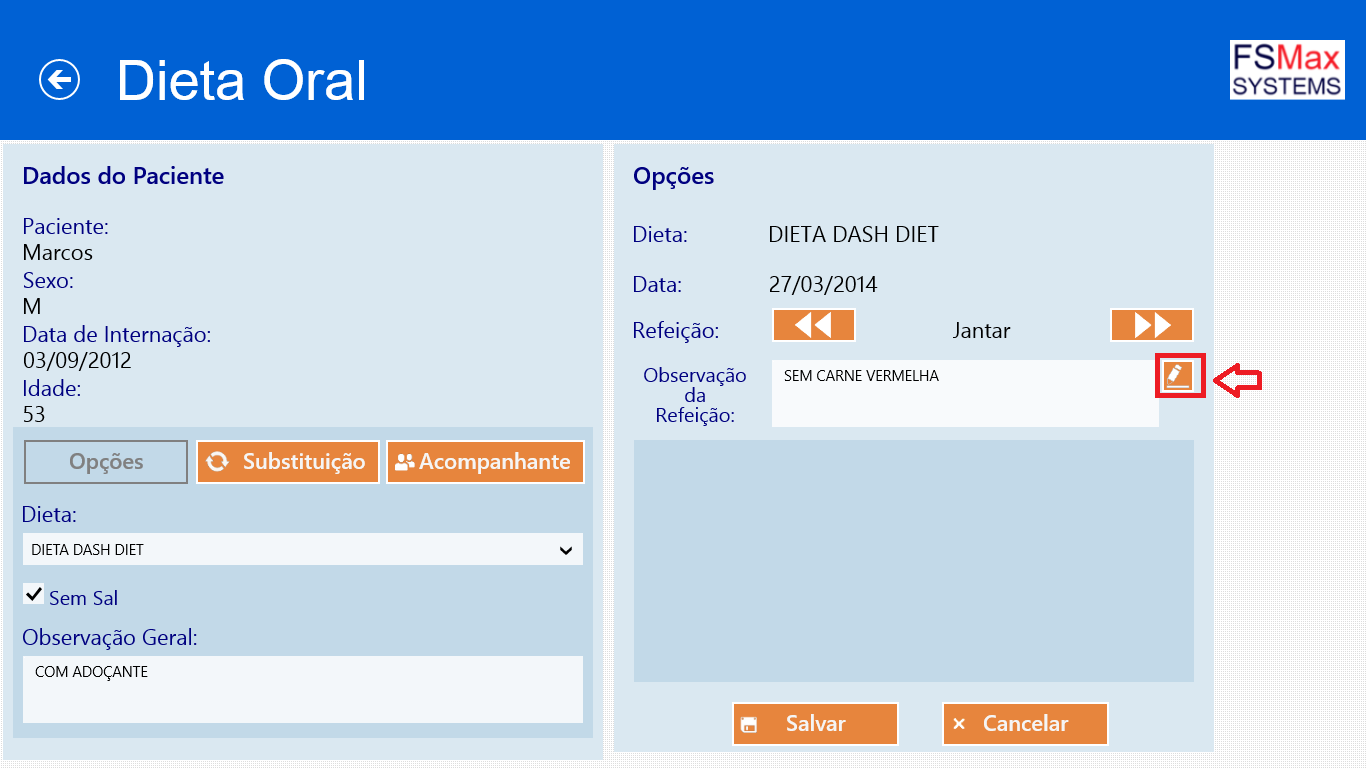Go back using the circled arrow icon
The image size is (1366, 768).
[x=59, y=80]
